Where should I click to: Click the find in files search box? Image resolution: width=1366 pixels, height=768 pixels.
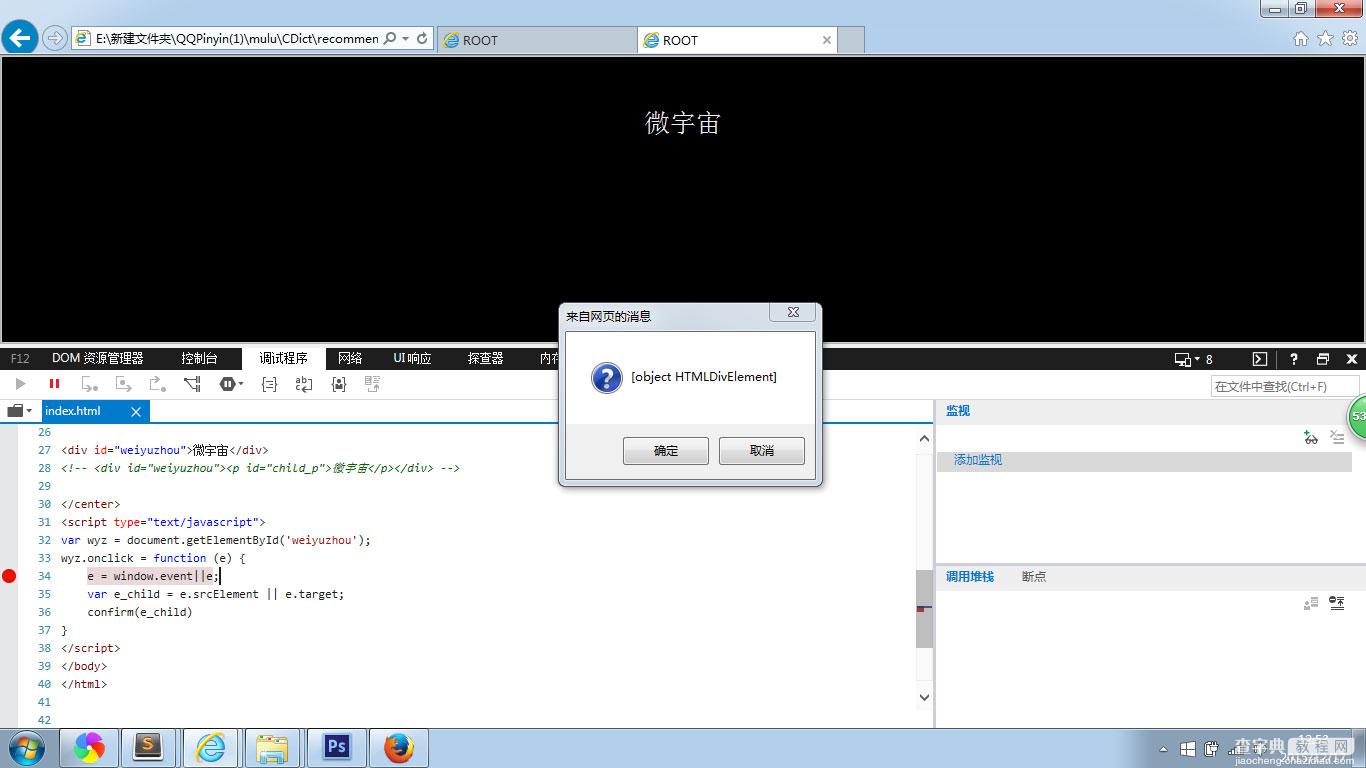[x=1285, y=386]
